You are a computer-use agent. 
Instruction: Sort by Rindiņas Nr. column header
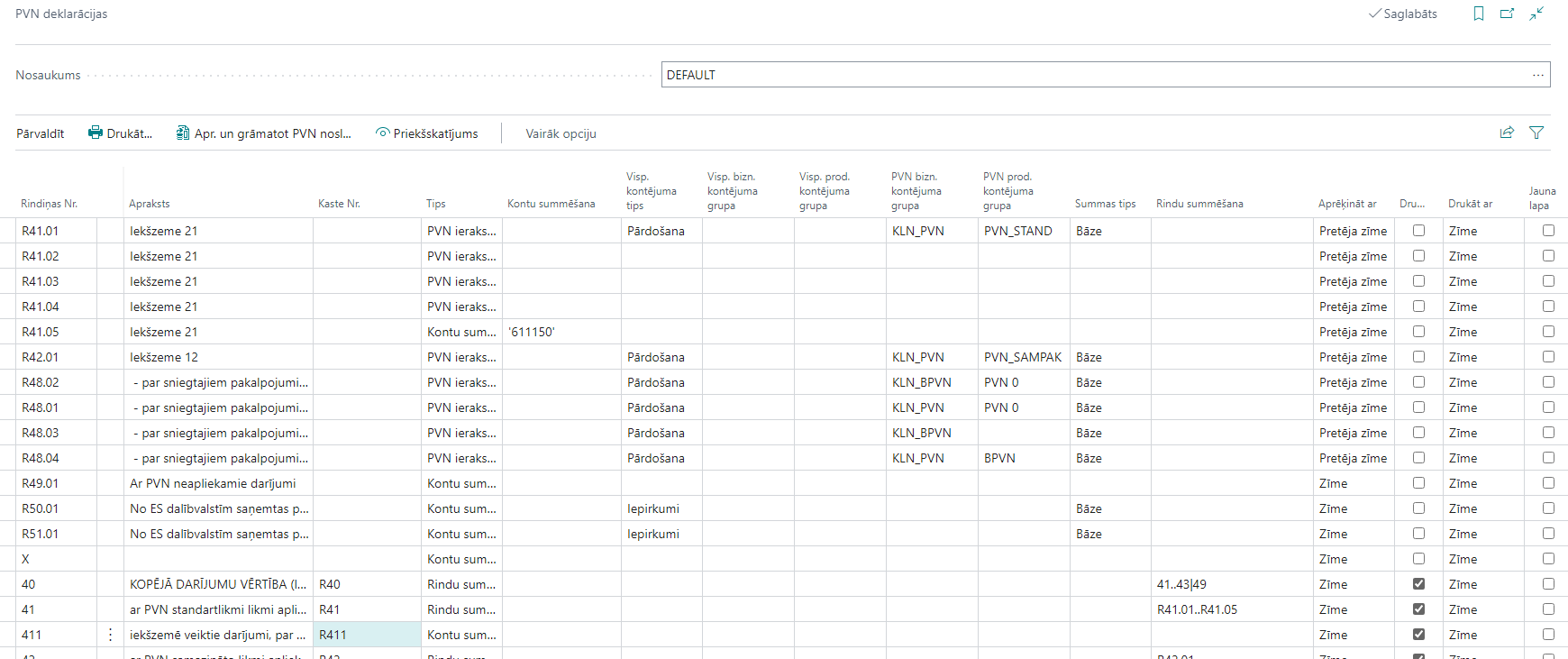pos(50,204)
